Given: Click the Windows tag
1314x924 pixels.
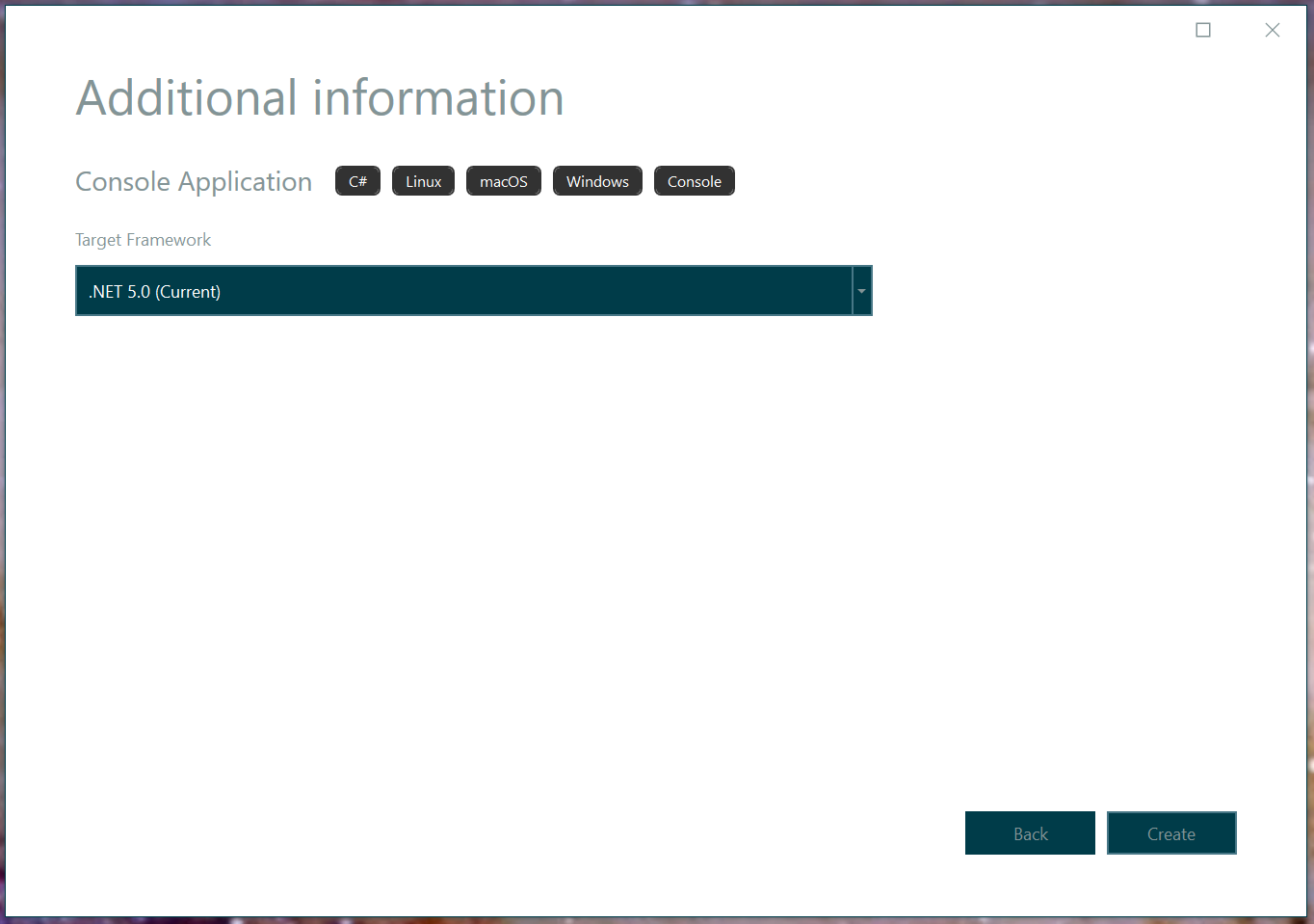Looking at the screenshot, I should click(x=597, y=181).
